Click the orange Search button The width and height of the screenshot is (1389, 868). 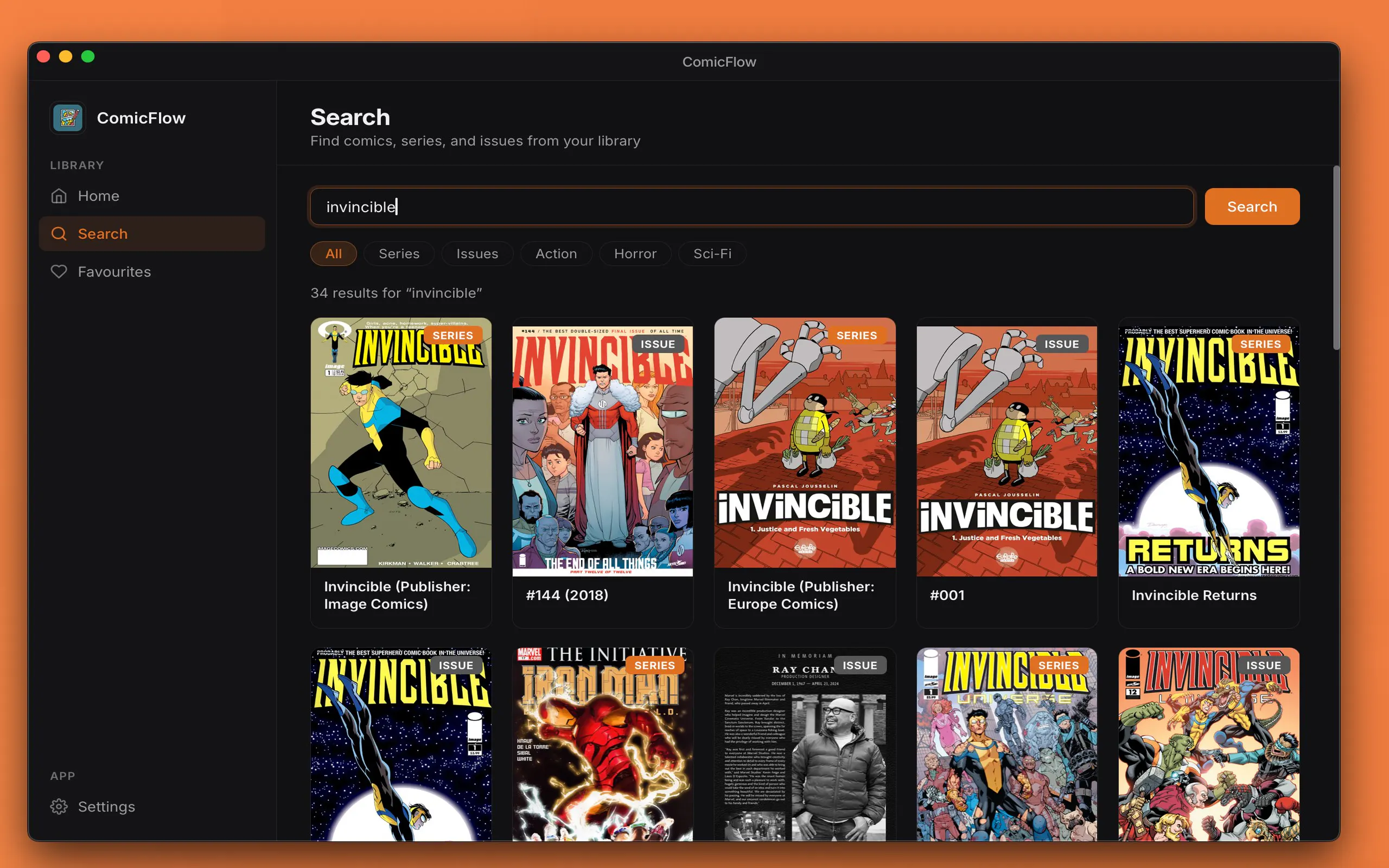click(1252, 207)
